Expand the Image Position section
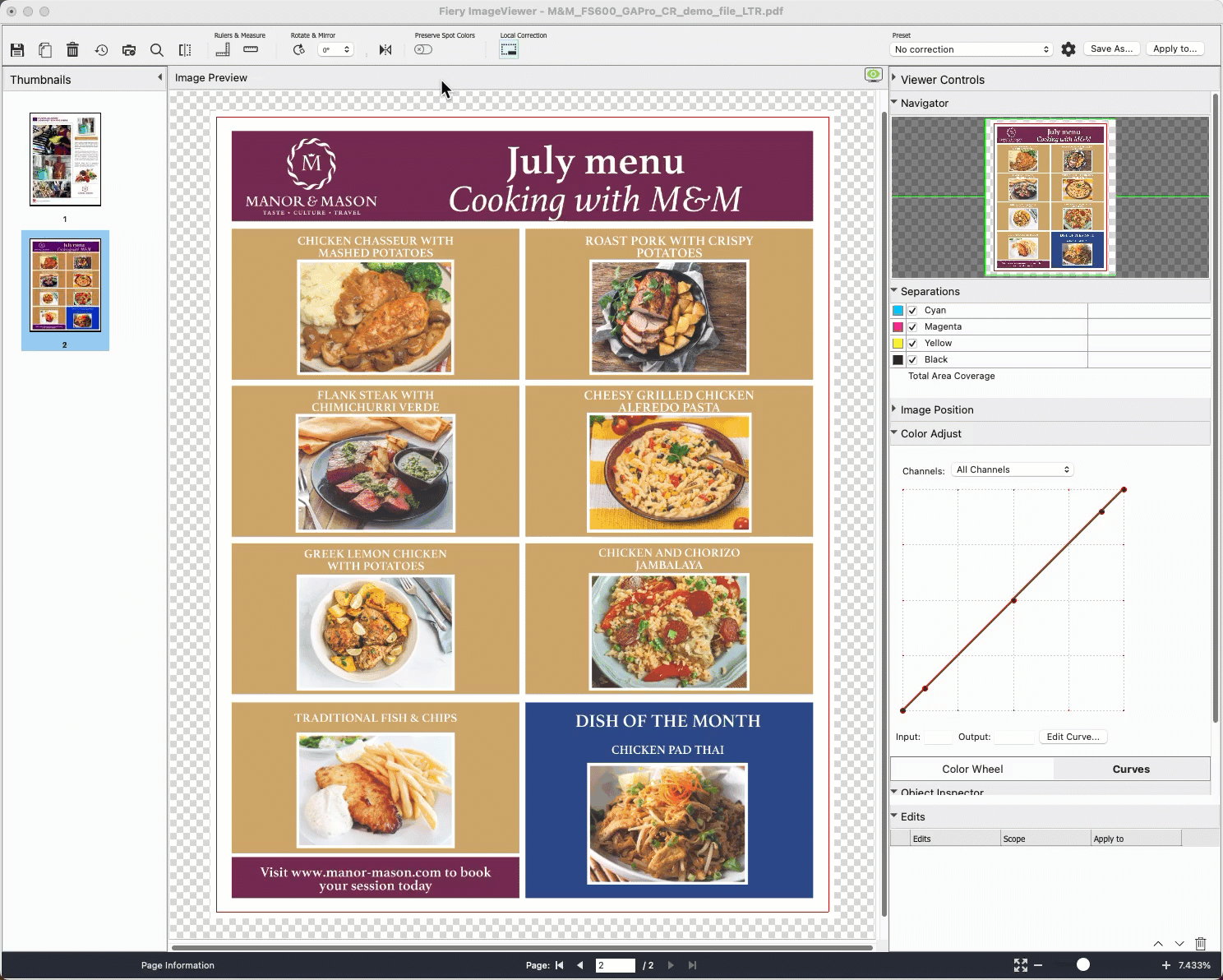This screenshot has width=1223, height=980. [893, 408]
